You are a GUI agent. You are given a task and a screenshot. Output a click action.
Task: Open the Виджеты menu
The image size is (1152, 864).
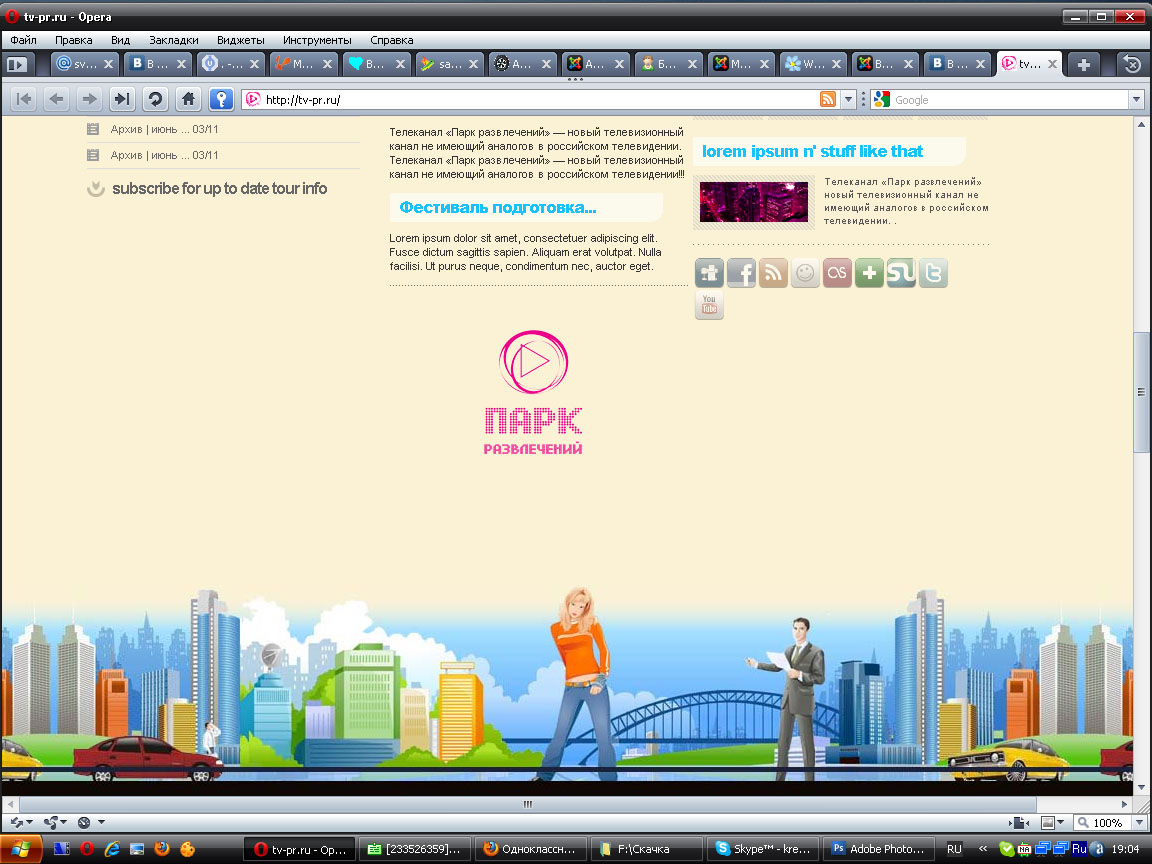pyautogui.click(x=240, y=40)
